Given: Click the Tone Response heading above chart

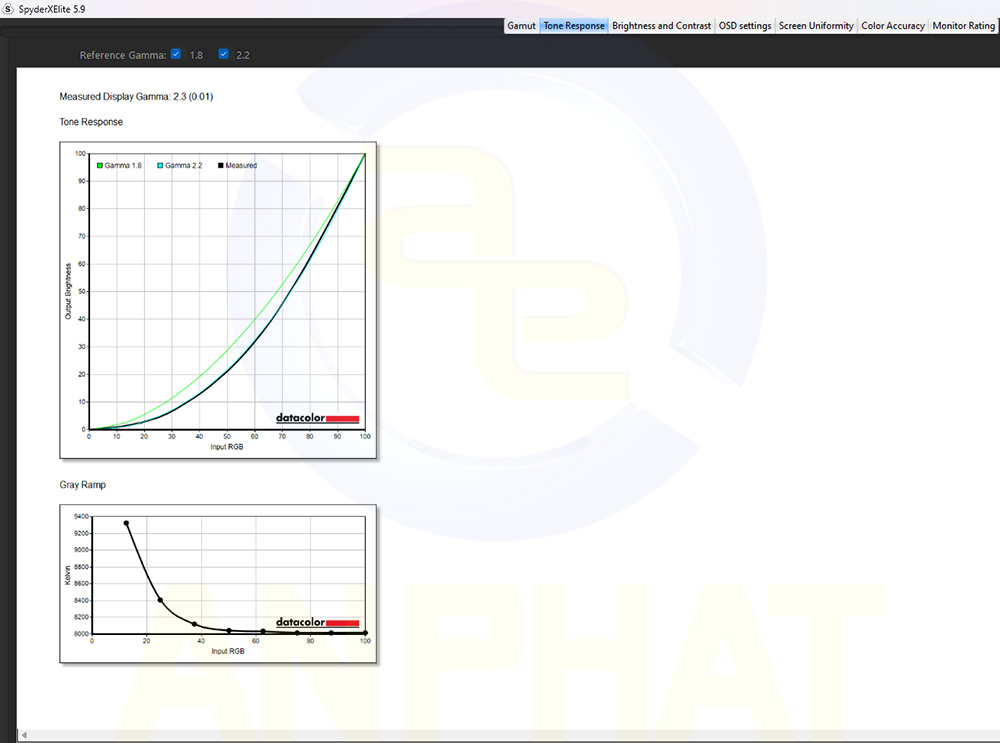Looking at the screenshot, I should tap(91, 122).
